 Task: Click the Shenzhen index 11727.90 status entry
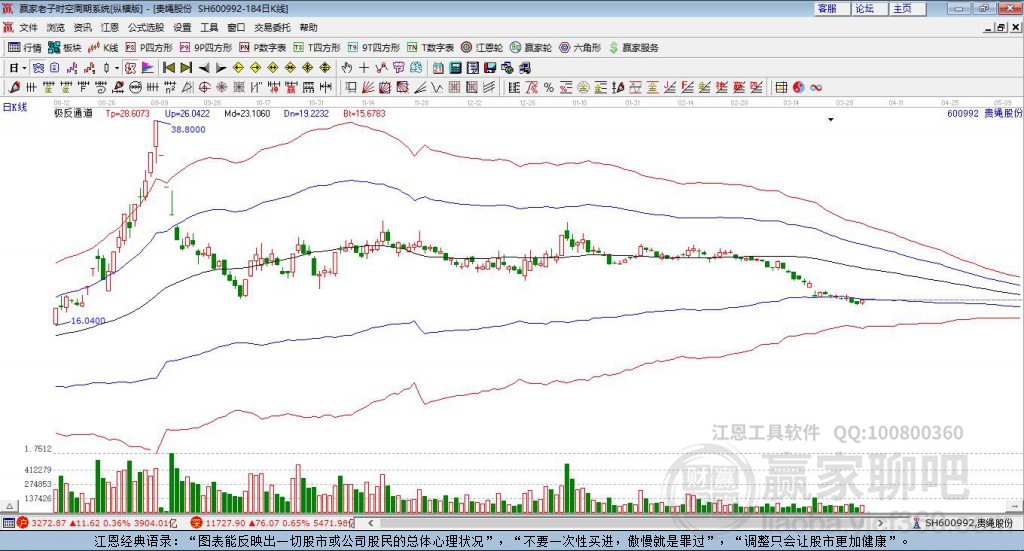coord(272,523)
